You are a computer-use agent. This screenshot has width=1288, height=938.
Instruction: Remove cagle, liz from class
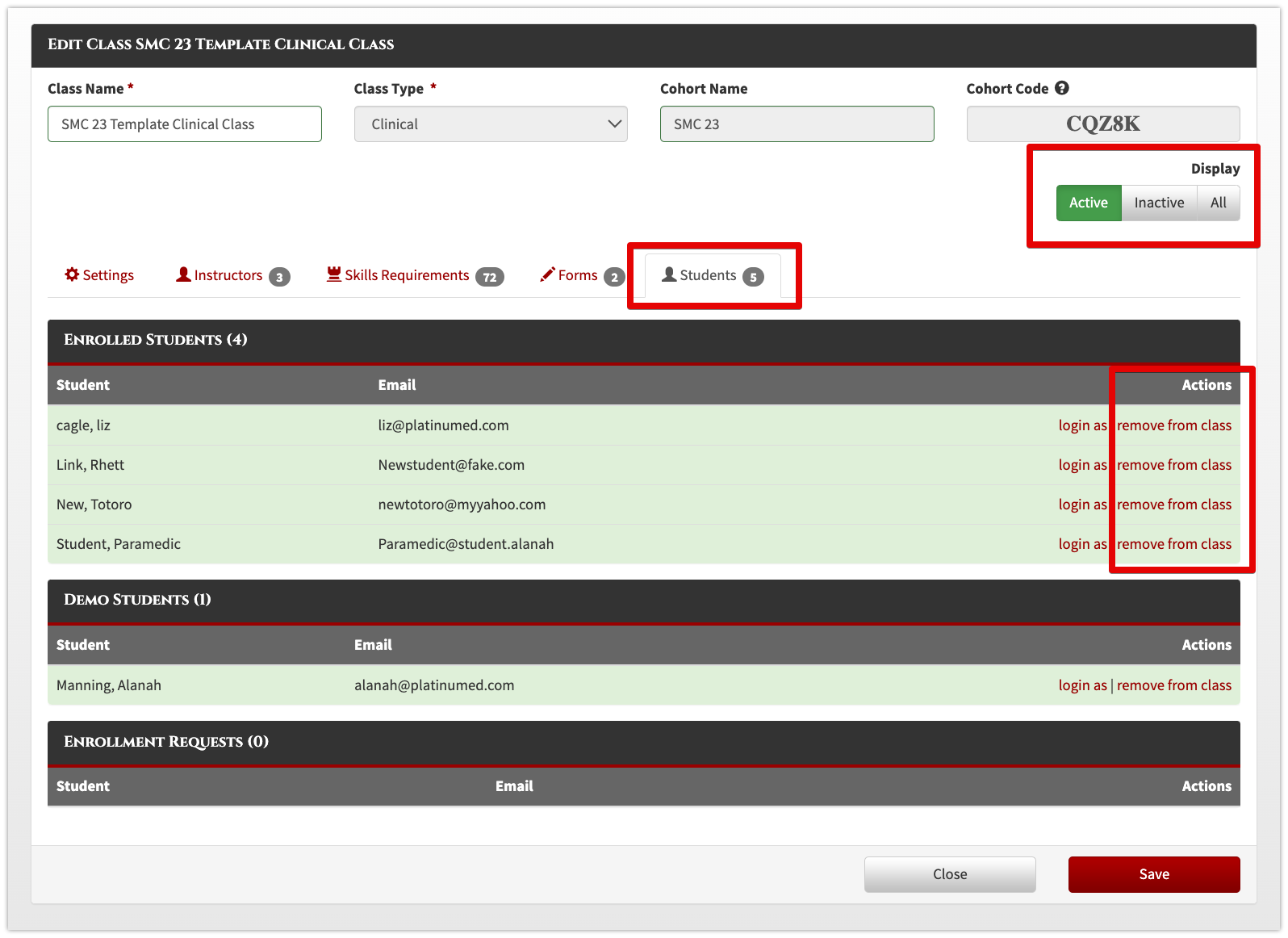[x=1174, y=425]
